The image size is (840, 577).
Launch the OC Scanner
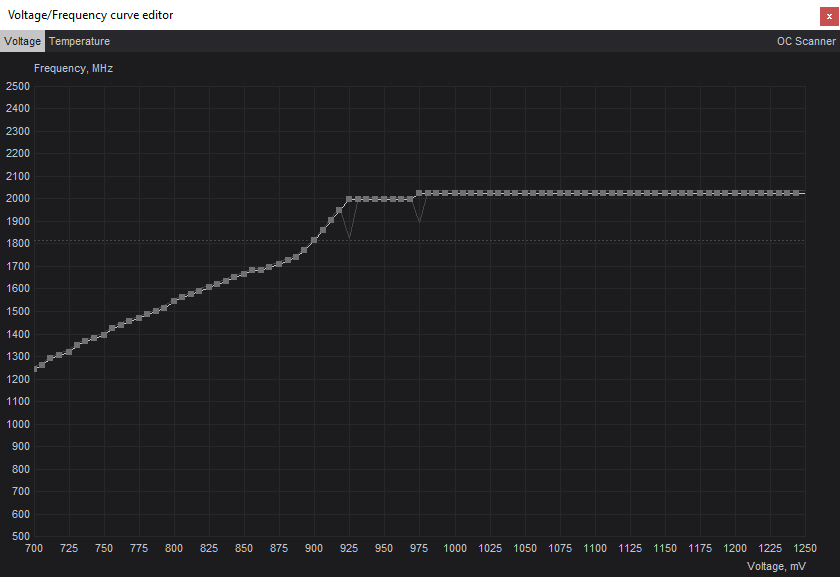click(x=806, y=41)
